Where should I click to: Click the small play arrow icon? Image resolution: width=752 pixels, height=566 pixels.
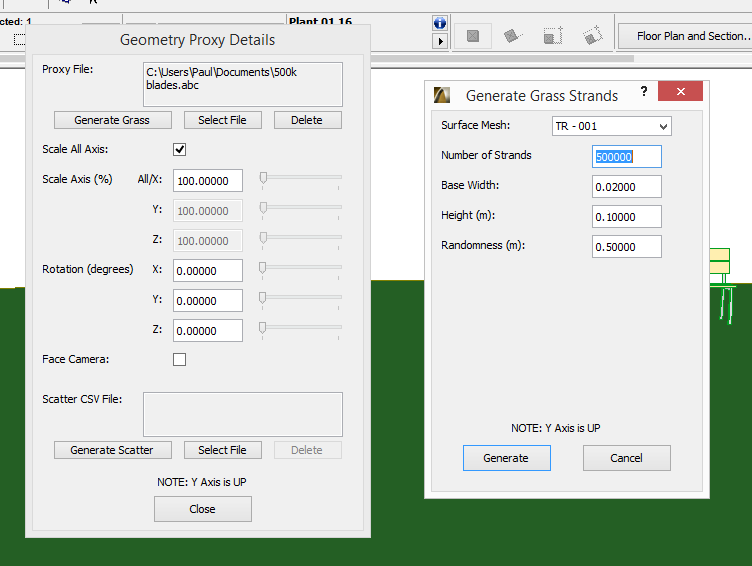[x=440, y=41]
